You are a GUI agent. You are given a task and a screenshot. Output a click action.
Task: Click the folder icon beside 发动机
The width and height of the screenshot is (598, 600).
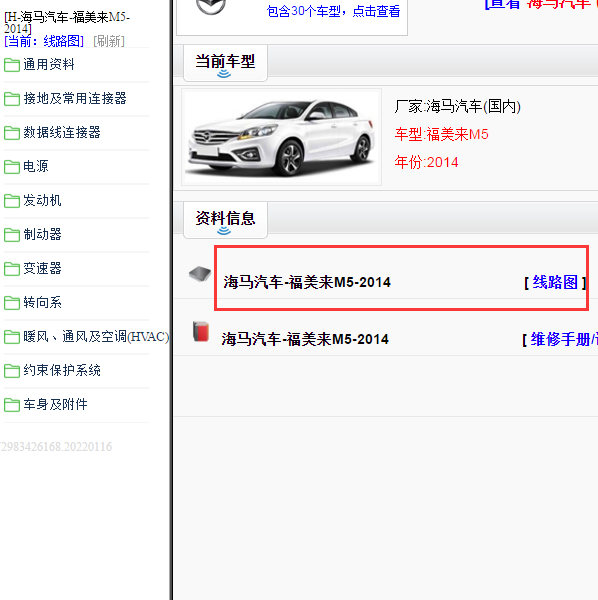(x=11, y=201)
